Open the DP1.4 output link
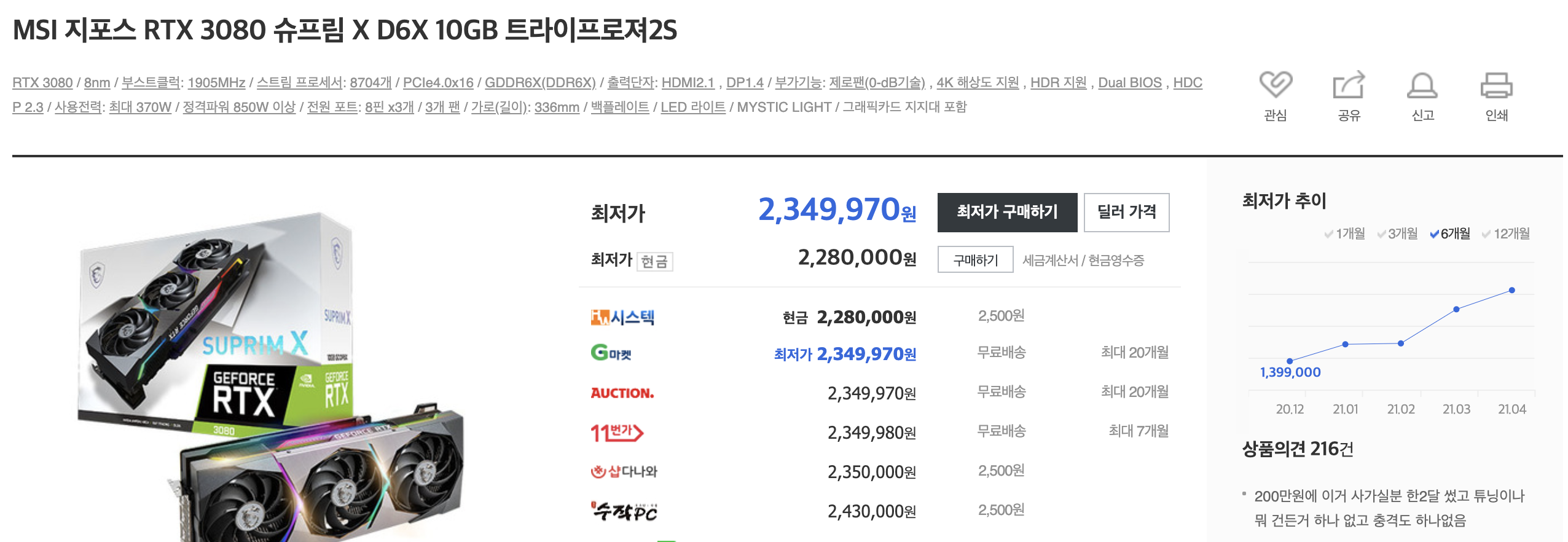Screen dimensions: 1568x542 tap(745, 83)
